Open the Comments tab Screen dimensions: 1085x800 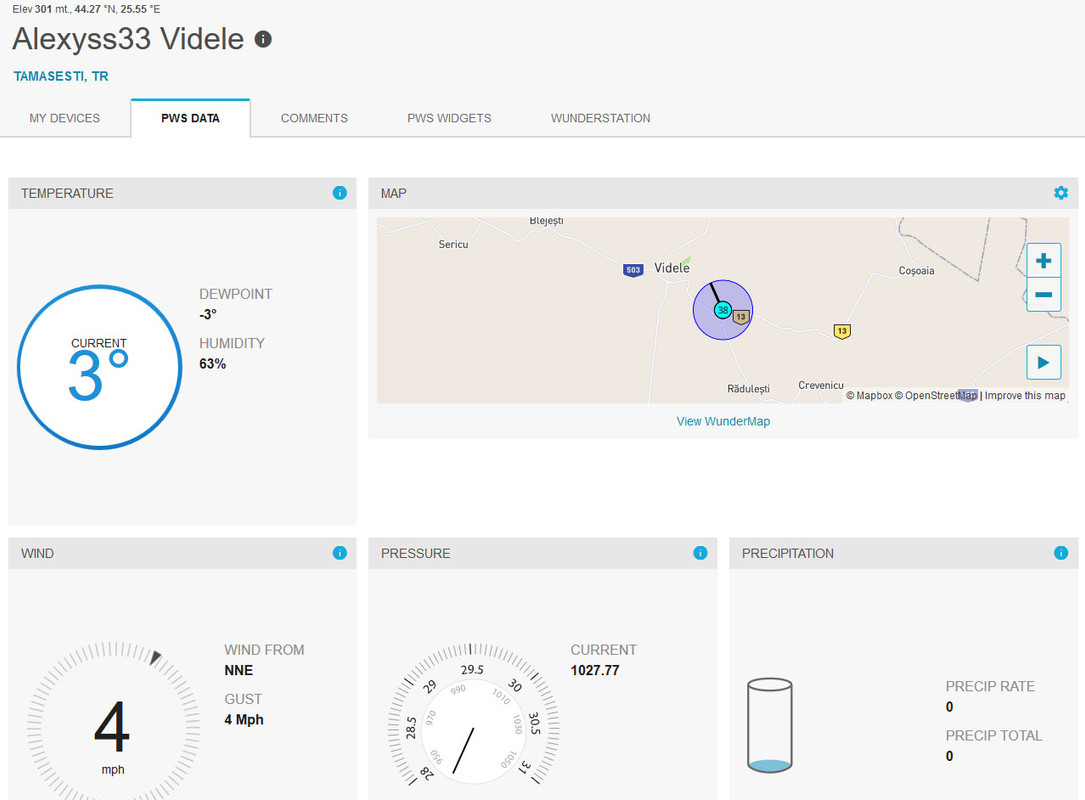314,118
